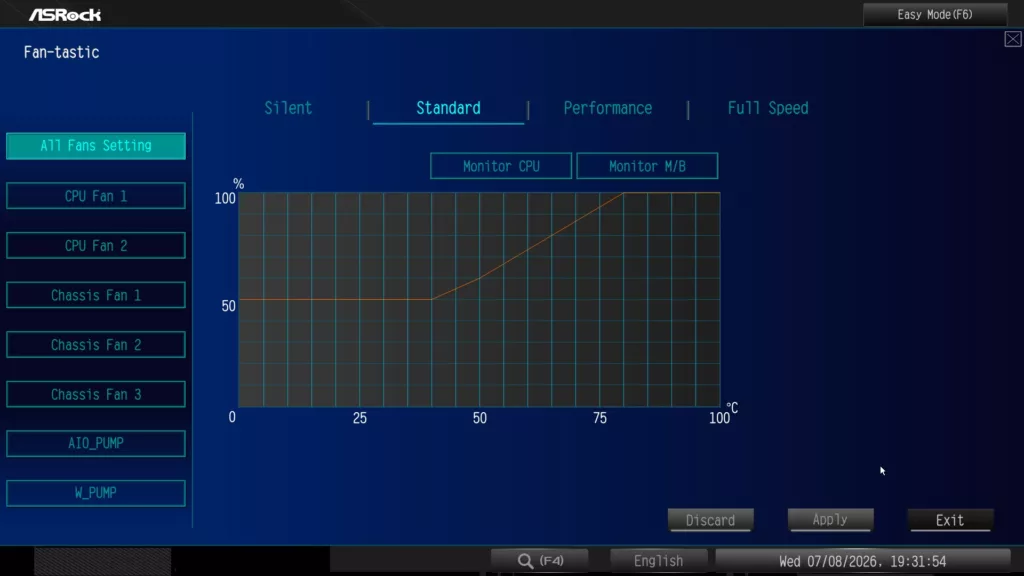Image resolution: width=1024 pixels, height=576 pixels.
Task: Toggle Monitor CPU temperature source
Action: click(x=501, y=166)
